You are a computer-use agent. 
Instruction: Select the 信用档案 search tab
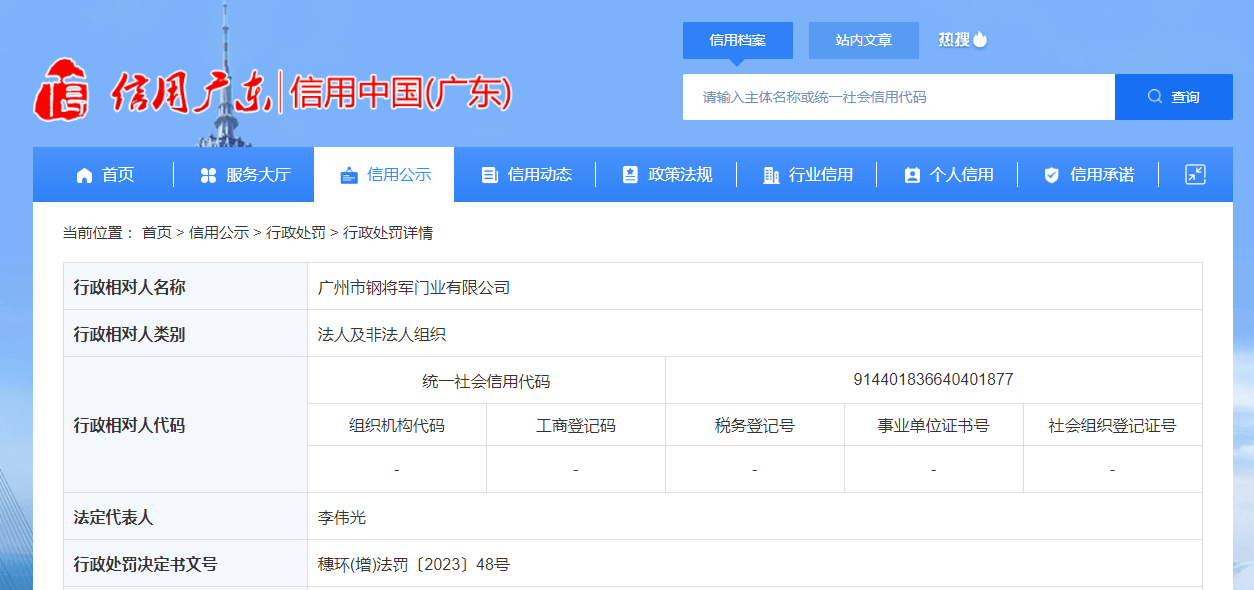738,40
